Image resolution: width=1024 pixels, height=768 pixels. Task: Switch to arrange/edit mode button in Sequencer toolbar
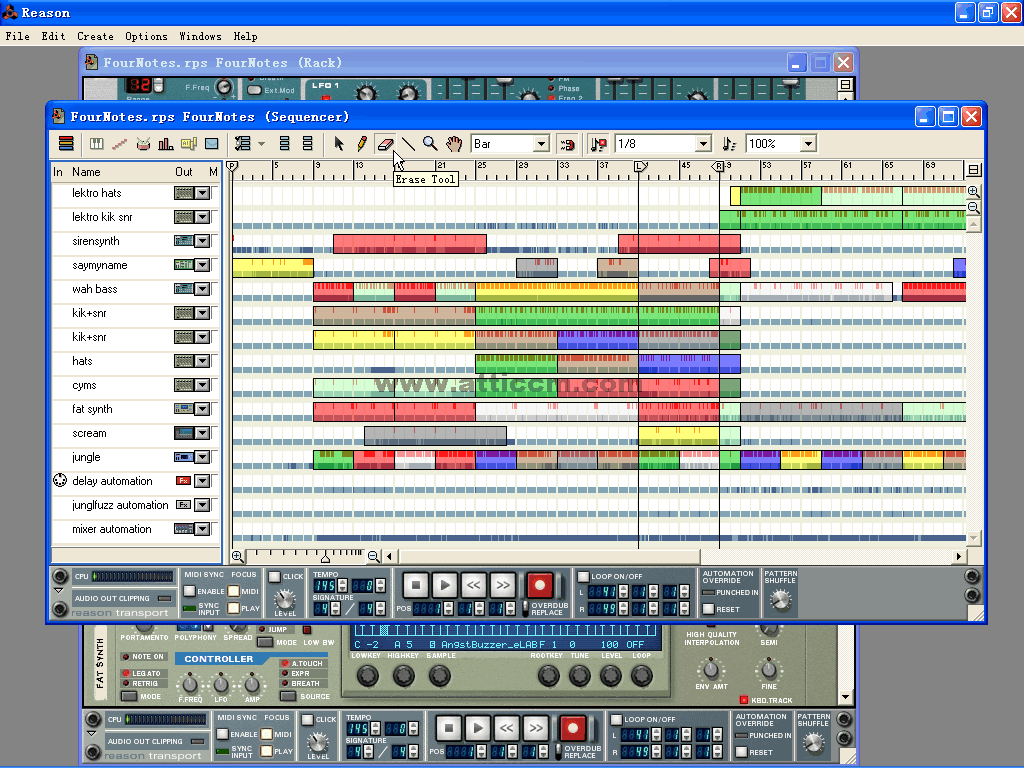66,144
